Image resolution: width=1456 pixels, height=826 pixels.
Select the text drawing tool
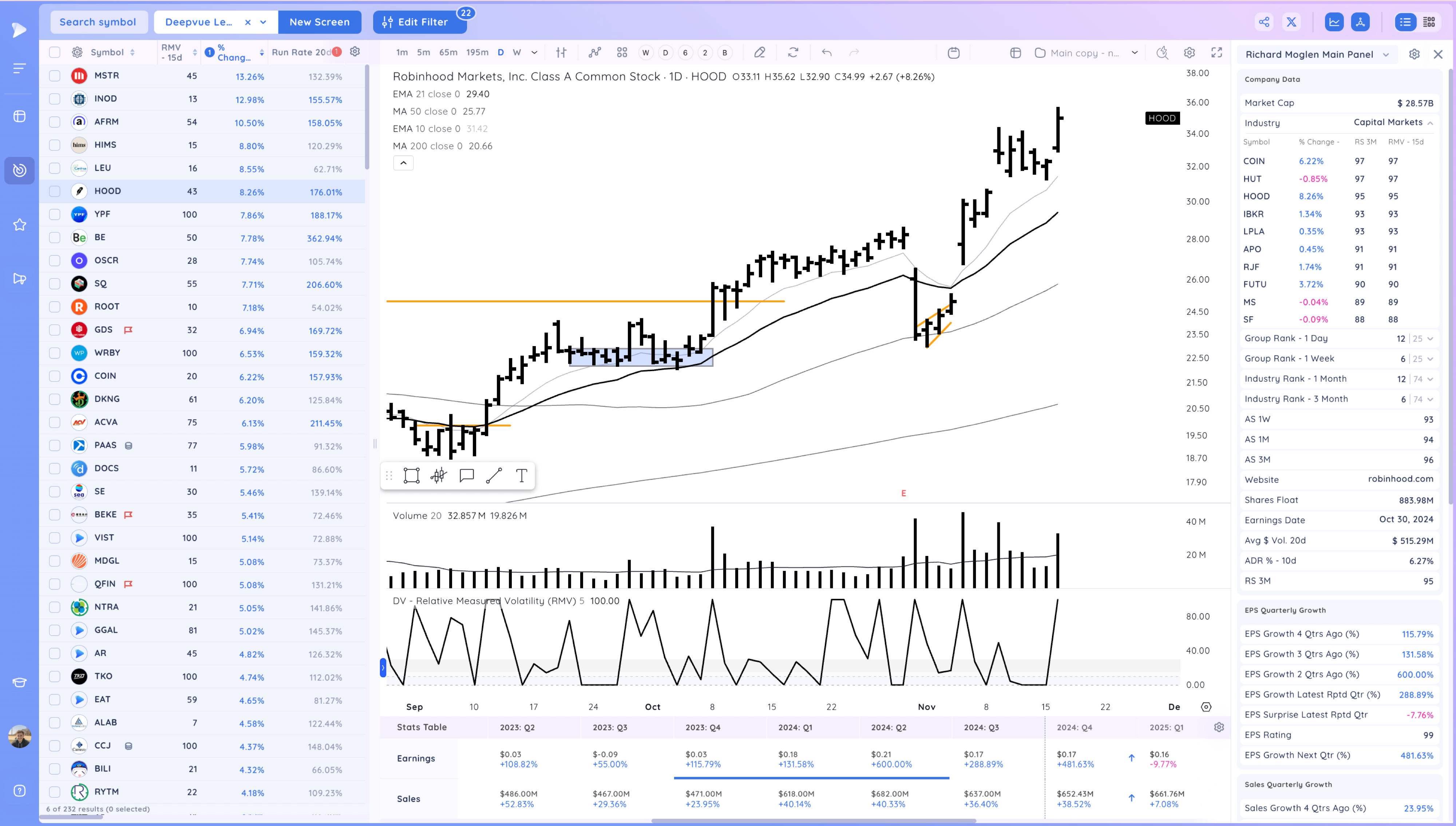(522, 475)
